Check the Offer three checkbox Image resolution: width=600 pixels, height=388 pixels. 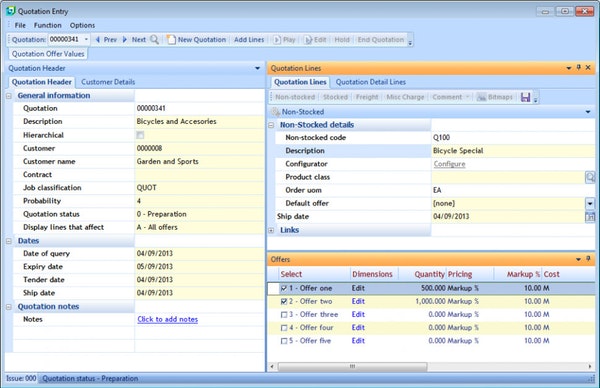[x=284, y=315]
